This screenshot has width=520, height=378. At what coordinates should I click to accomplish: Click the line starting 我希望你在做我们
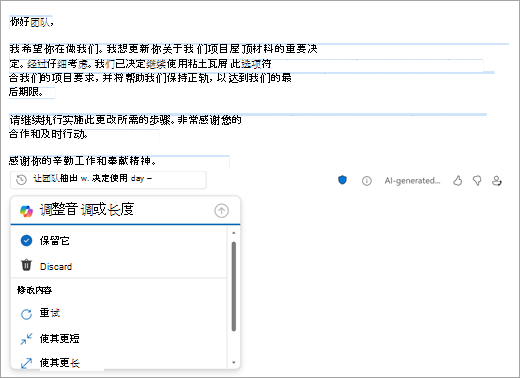[163, 49]
